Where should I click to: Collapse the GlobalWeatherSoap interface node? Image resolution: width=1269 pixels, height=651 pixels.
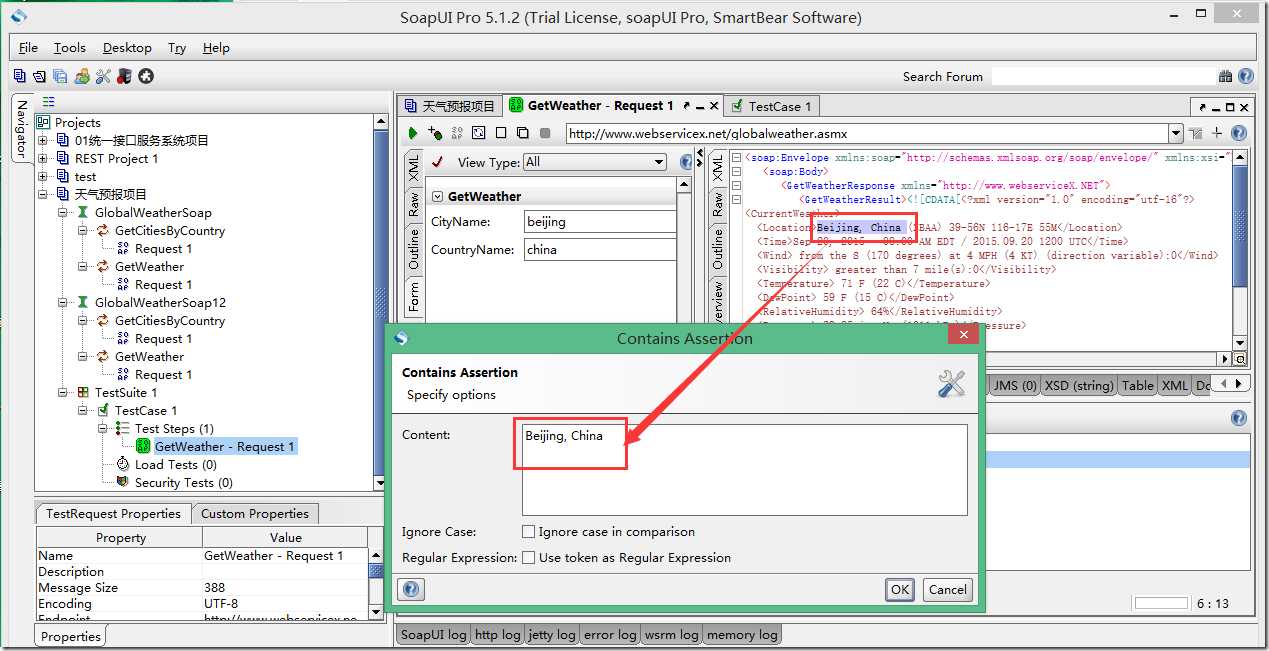(63, 213)
